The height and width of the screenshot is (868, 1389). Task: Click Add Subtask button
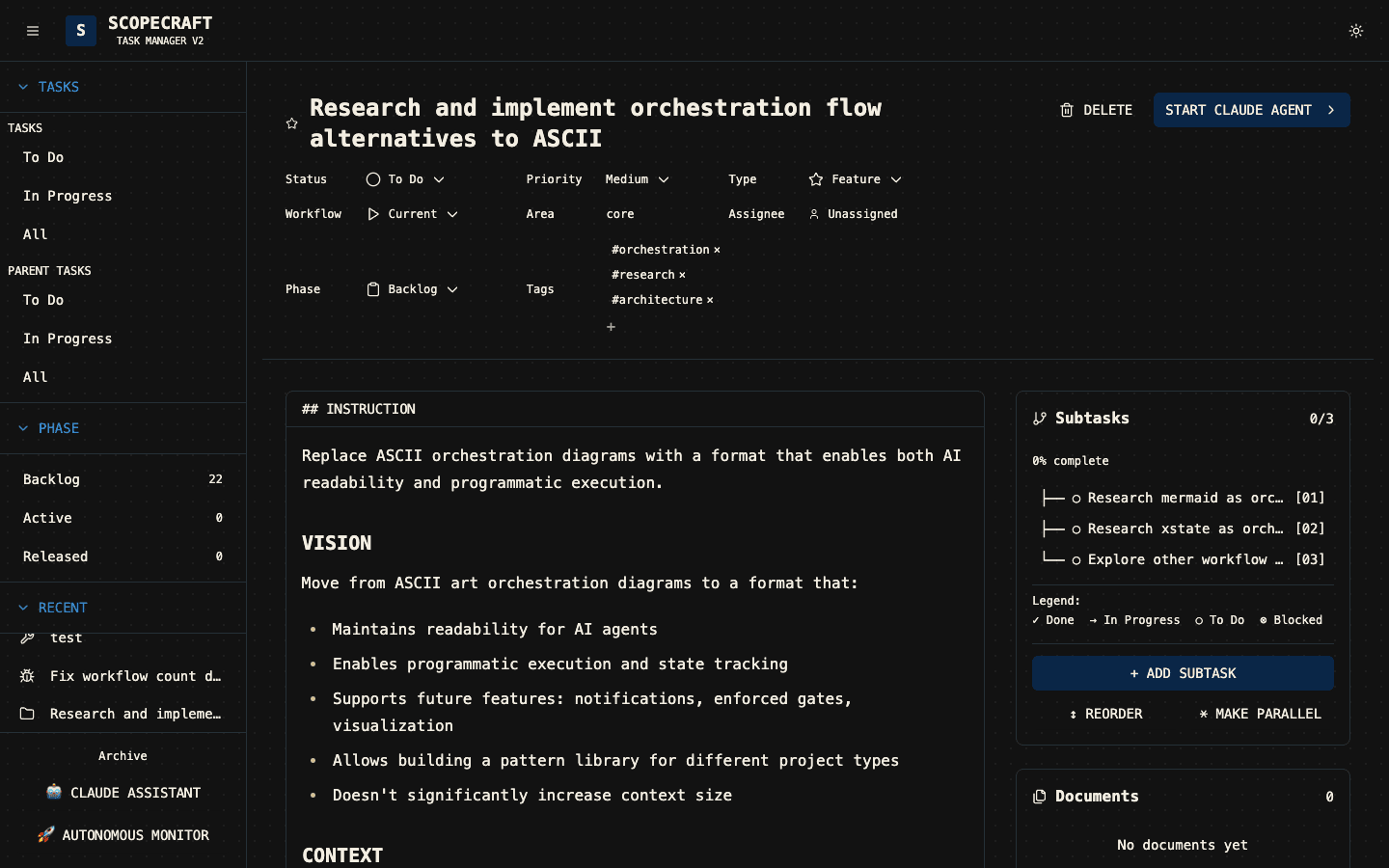[1183, 673]
